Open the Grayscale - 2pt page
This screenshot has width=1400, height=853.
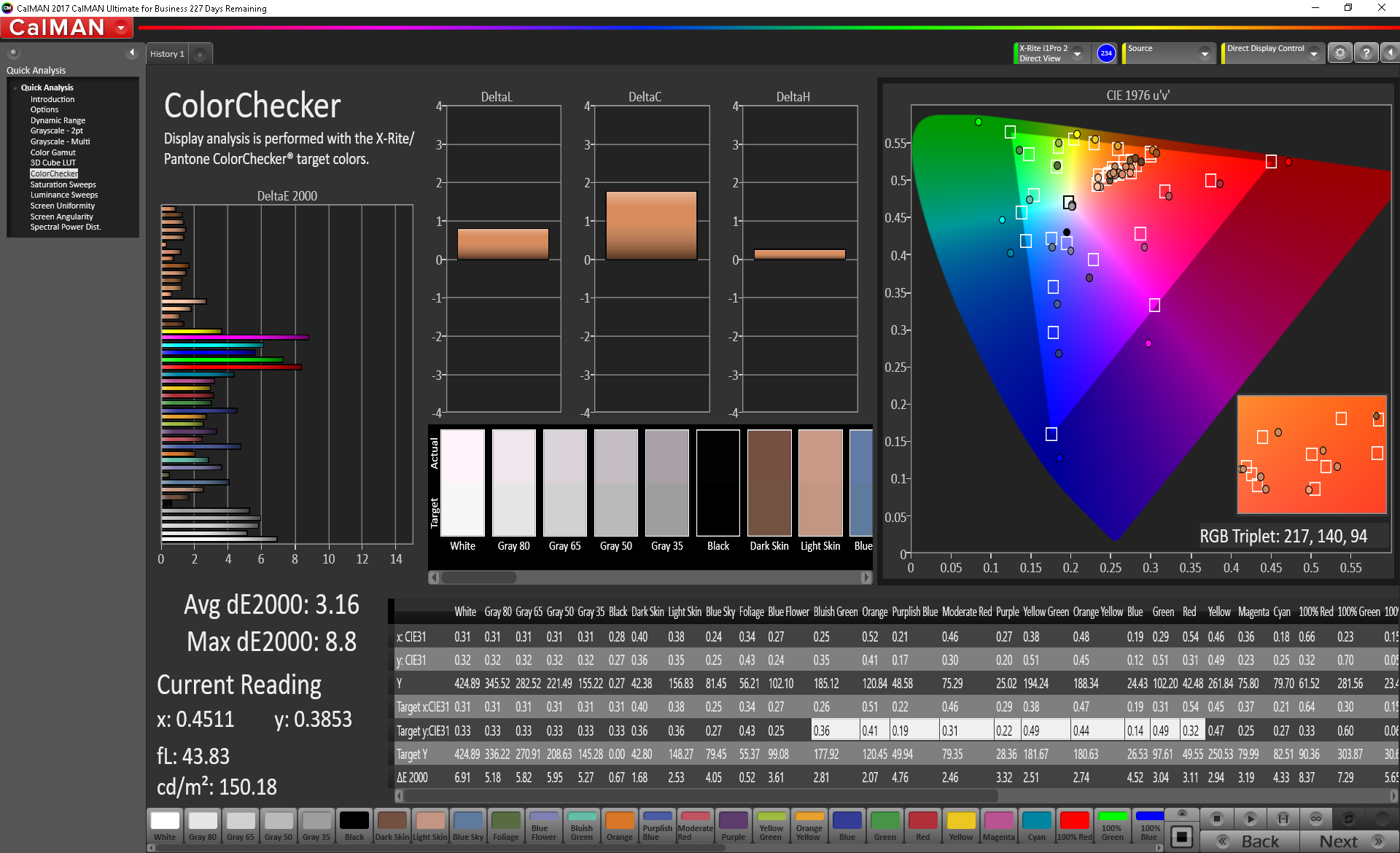tap(57, 131)
